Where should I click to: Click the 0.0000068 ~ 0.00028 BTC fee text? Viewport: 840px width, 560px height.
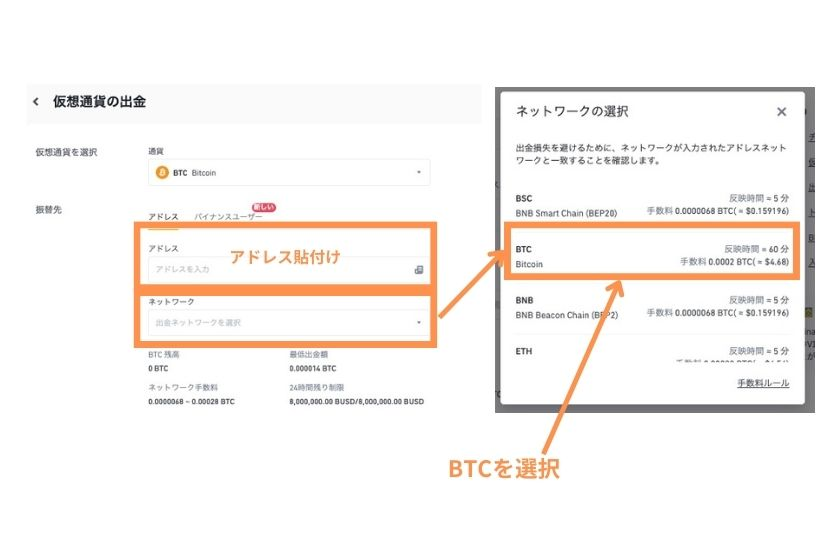point(191,401)
